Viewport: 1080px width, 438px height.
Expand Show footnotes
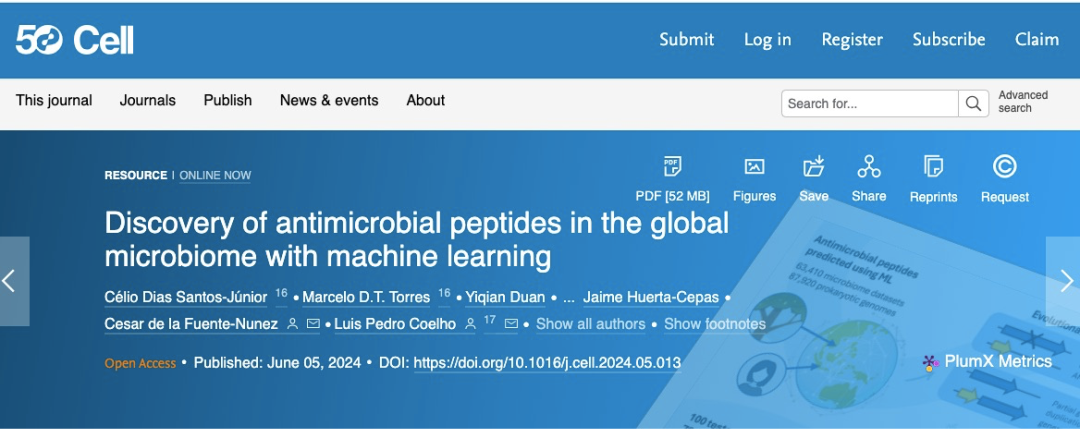coord(714,324)
